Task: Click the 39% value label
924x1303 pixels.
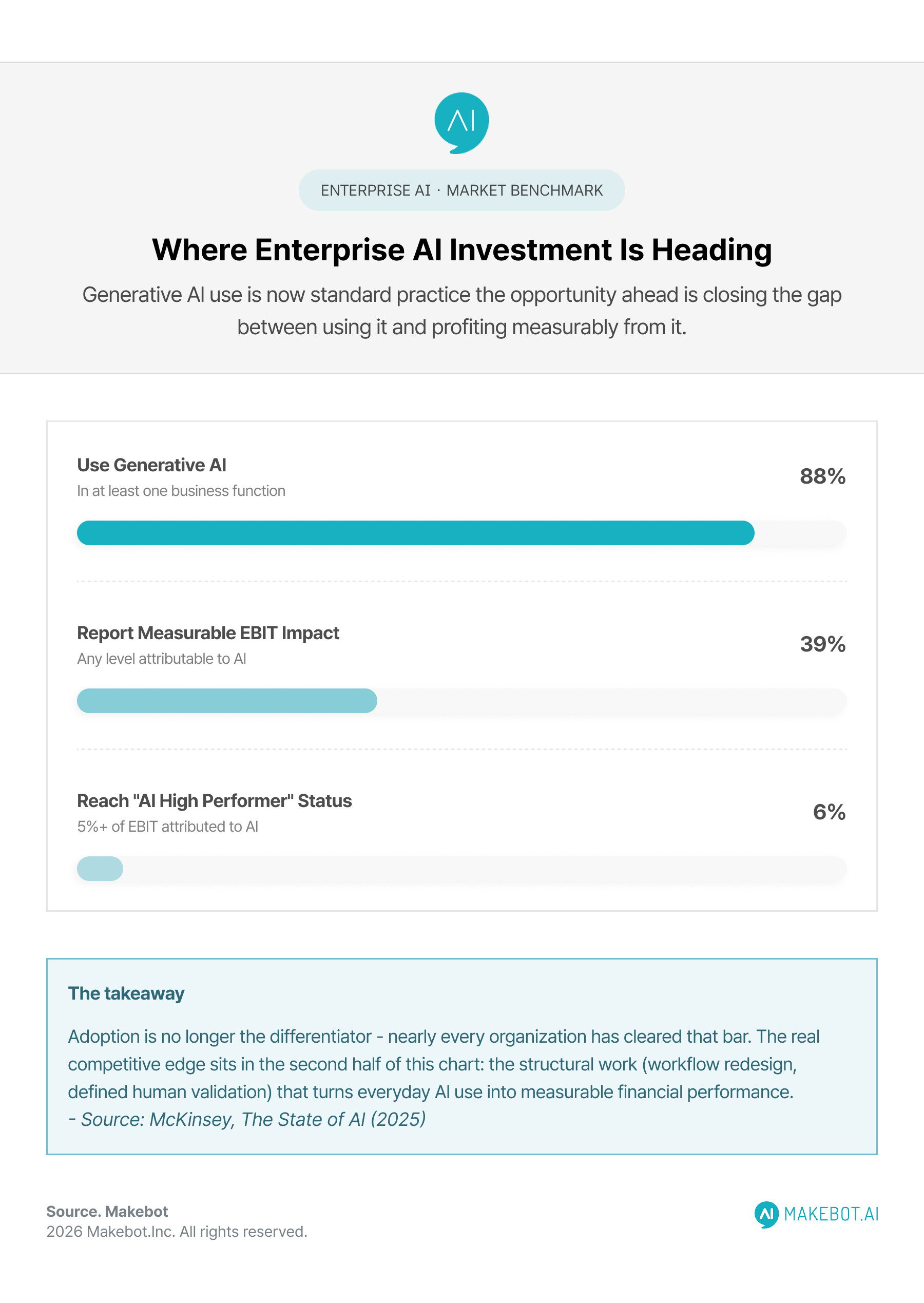Action: pos(822,644)
